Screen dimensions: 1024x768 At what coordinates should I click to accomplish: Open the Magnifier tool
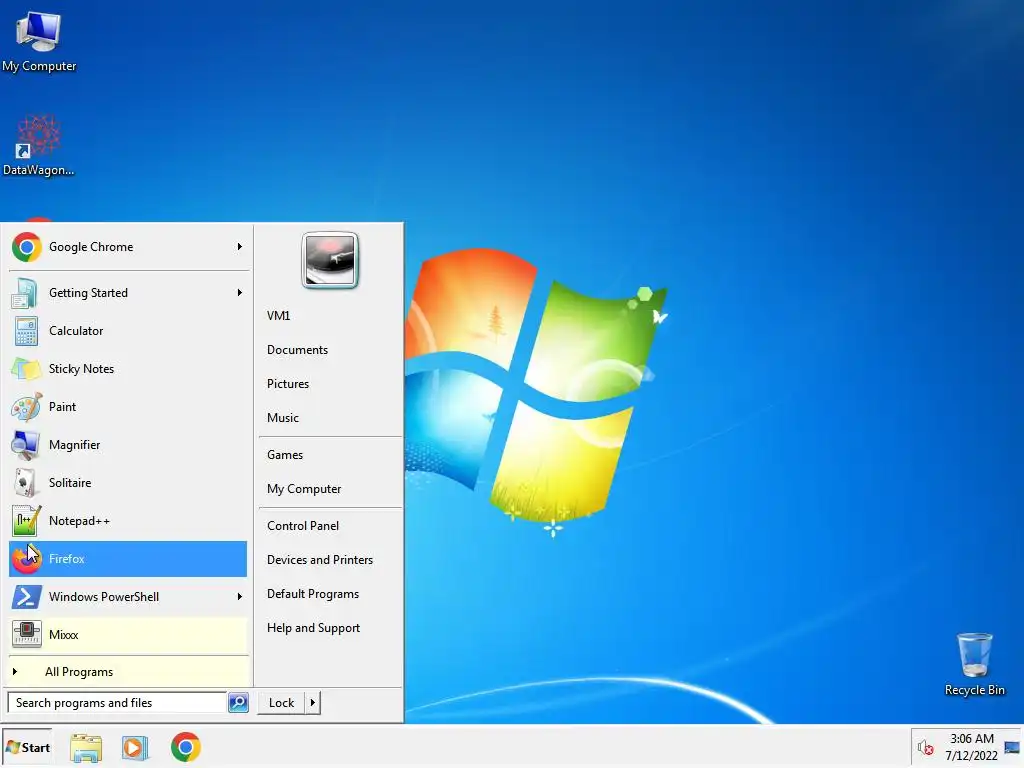(127, 445)
